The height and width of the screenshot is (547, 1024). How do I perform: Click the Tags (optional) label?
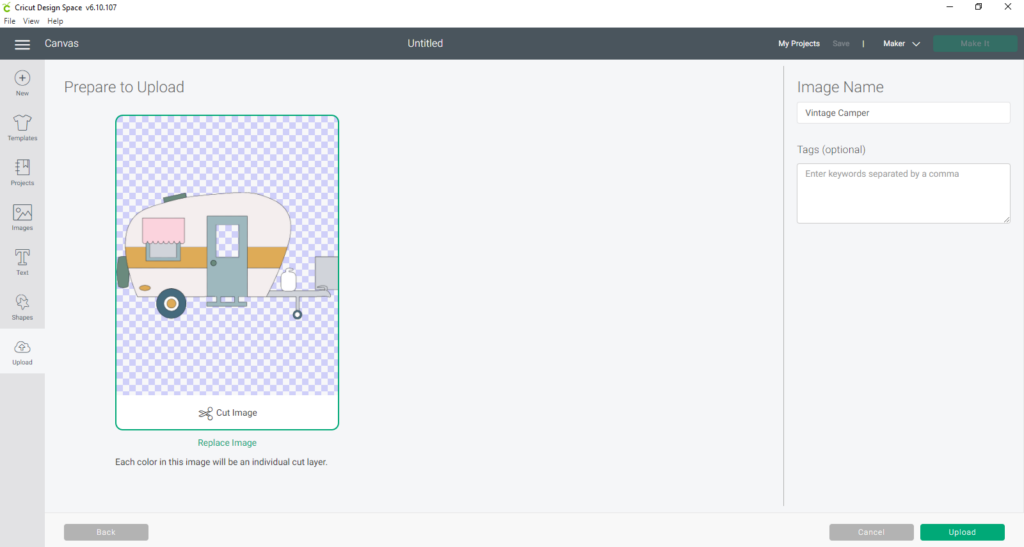[831, 149]
